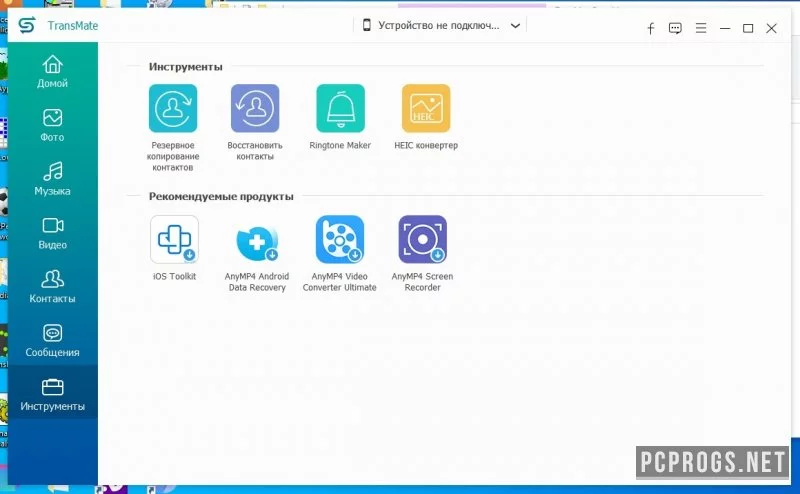
Task: Select AnyMP4 Screen Recorder icon
Action: (x=422, y=239)
